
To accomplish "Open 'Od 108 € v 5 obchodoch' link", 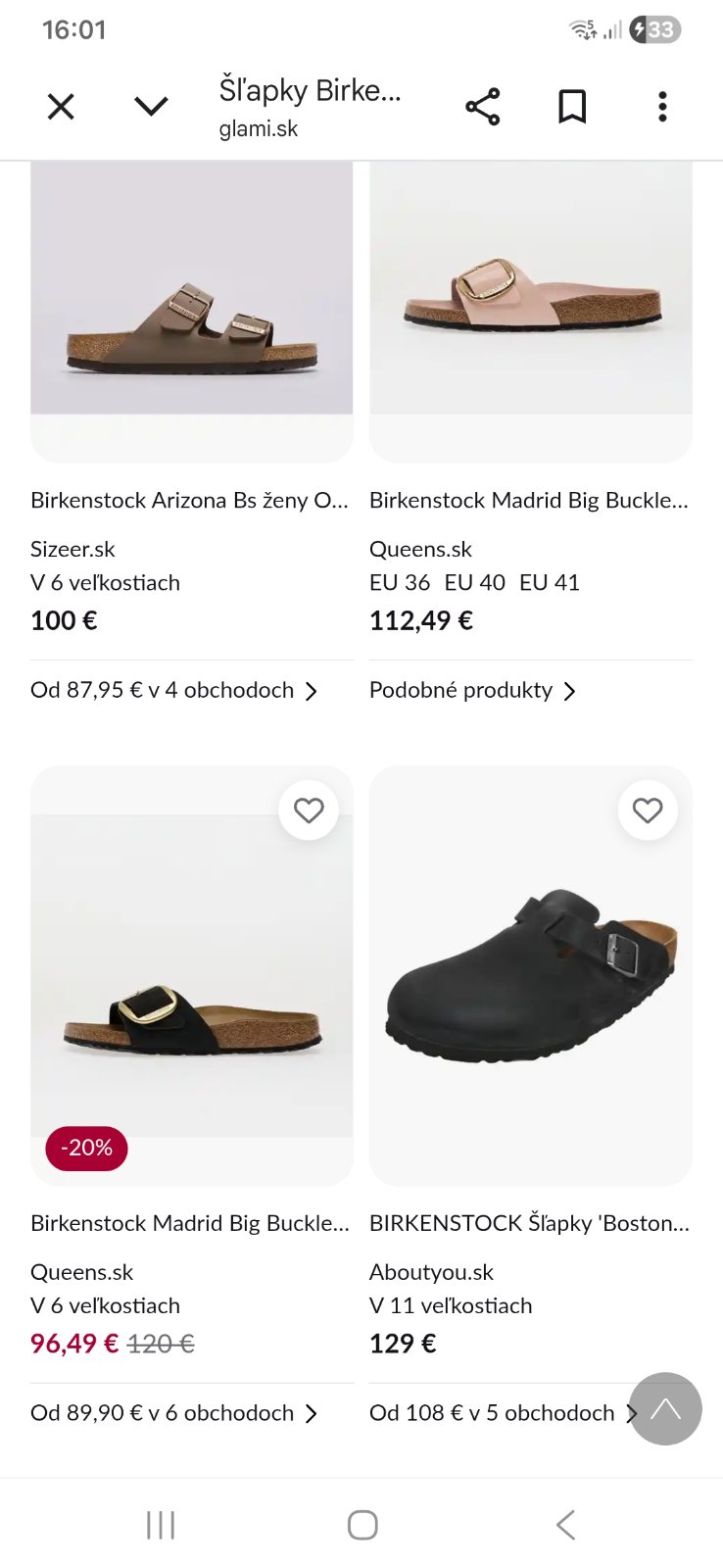I will [x=492, y=1413].
